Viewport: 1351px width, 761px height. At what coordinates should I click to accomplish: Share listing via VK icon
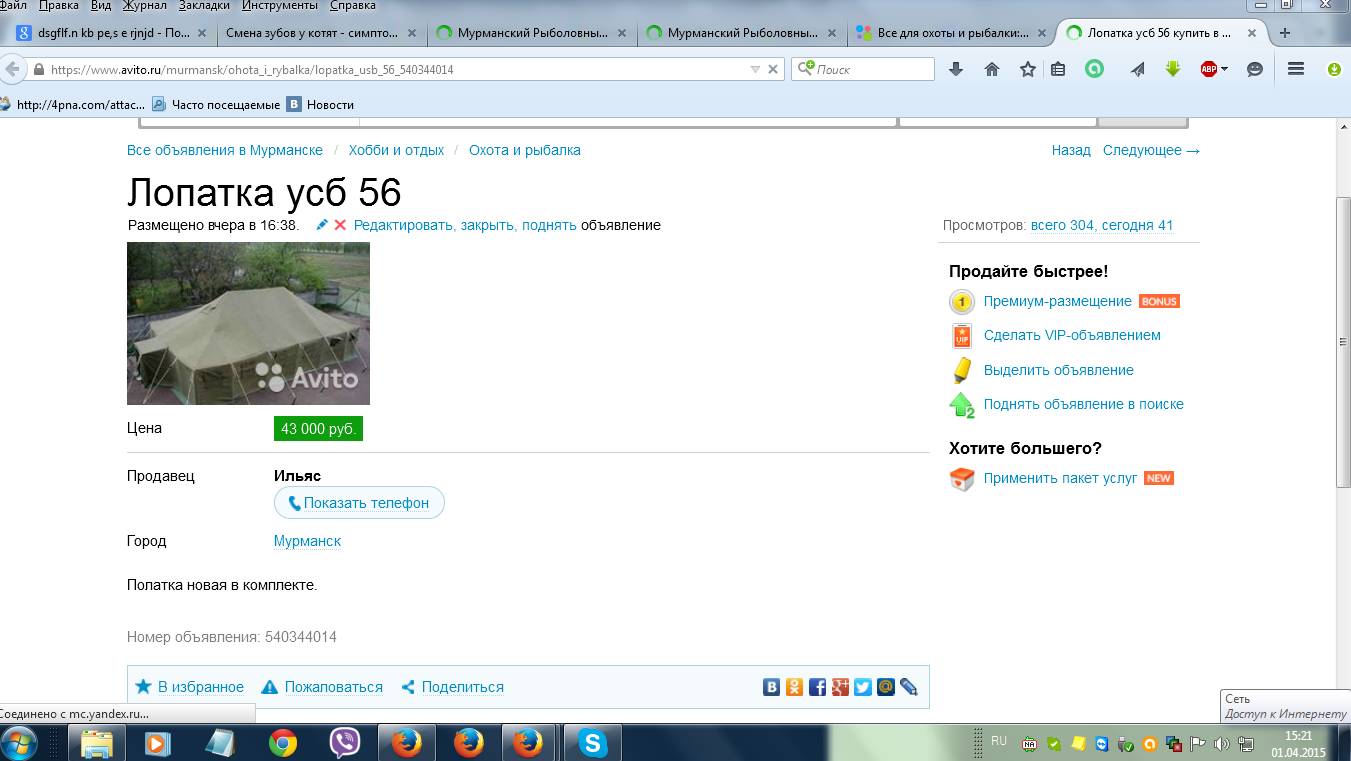click(x=772, y=687)
